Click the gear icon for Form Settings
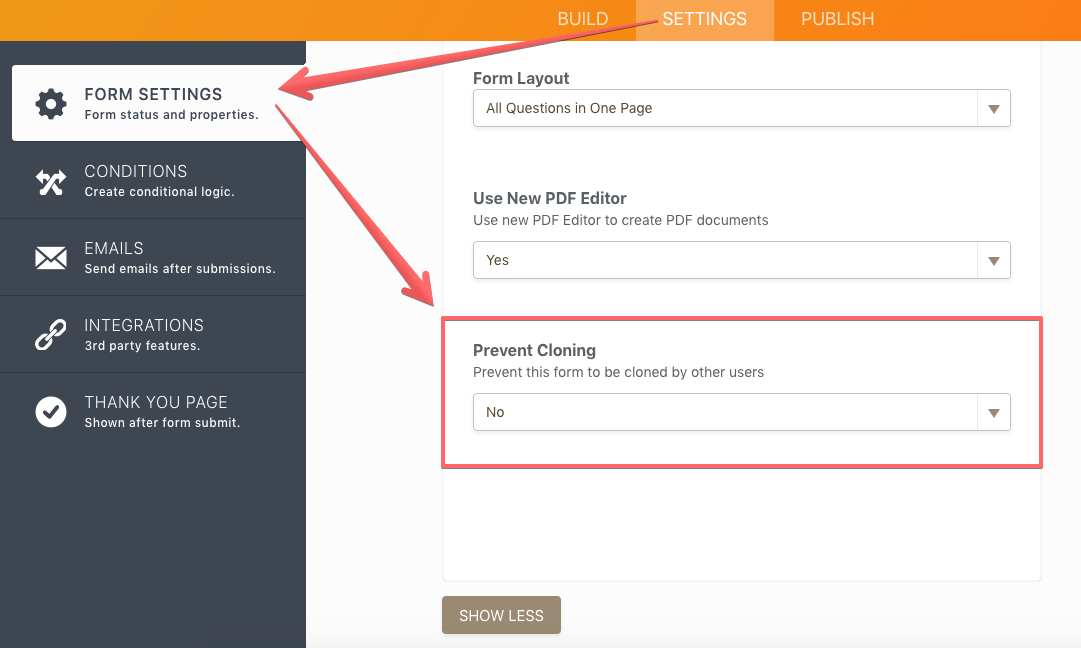 pyautogui.click(x=50, y=103)
